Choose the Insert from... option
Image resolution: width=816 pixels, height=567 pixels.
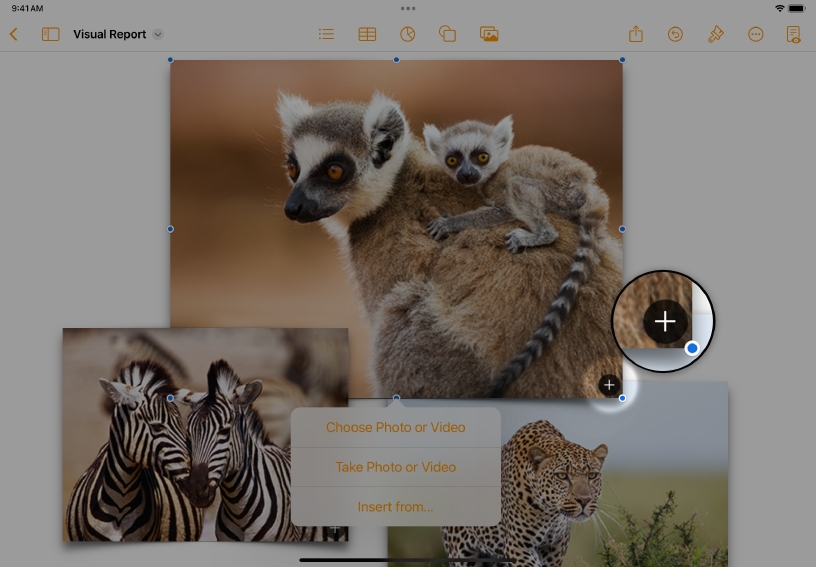click(395, 507)
